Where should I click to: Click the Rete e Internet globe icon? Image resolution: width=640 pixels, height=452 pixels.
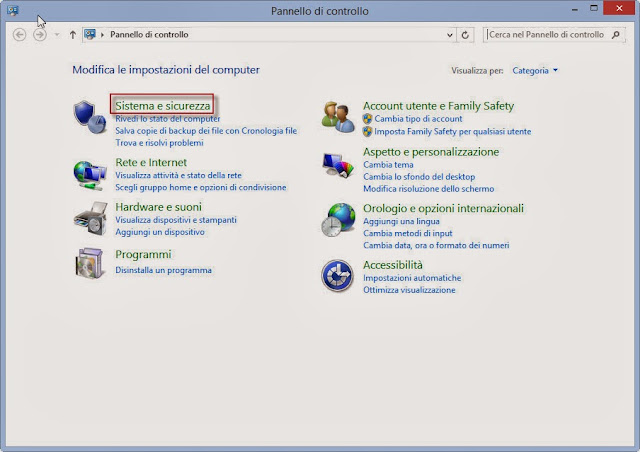(x=91, y=173)
